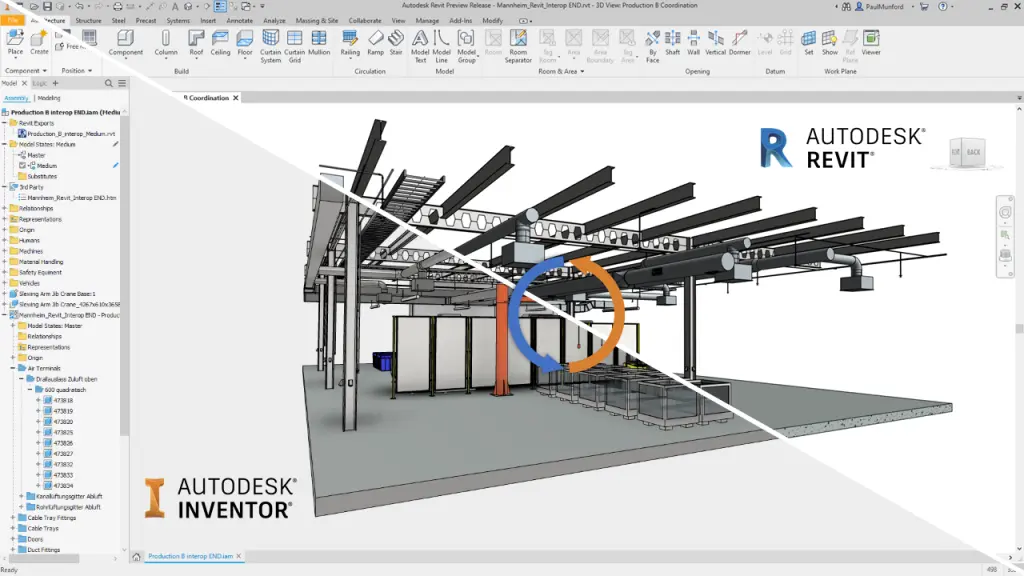Click the Modify tab toggle on the ribbon
This screenshot has width=1024, height=576.
coord(491,19)
